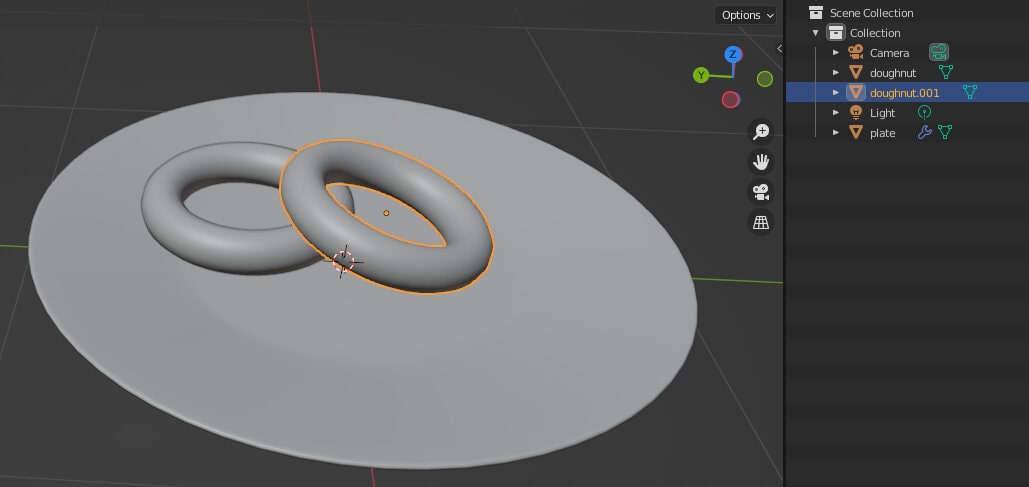Click plate's blue modifier wrench icon
Image resolution: width=1029 pixels, height=487 pixels.
tap(925, 133)
